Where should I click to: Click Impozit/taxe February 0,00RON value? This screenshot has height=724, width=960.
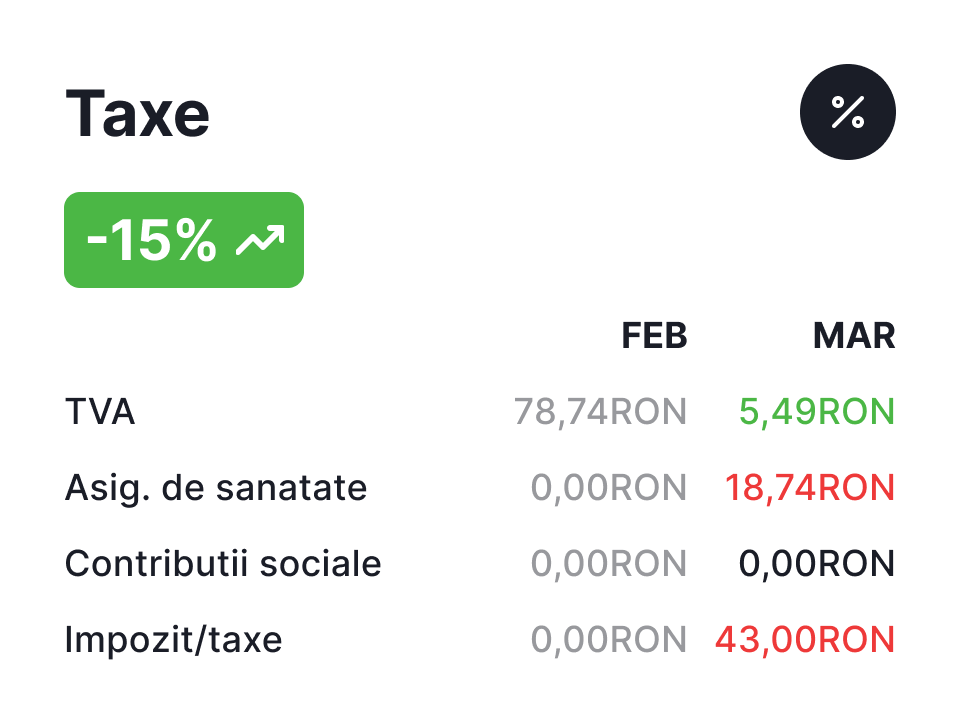click(608, 640)
